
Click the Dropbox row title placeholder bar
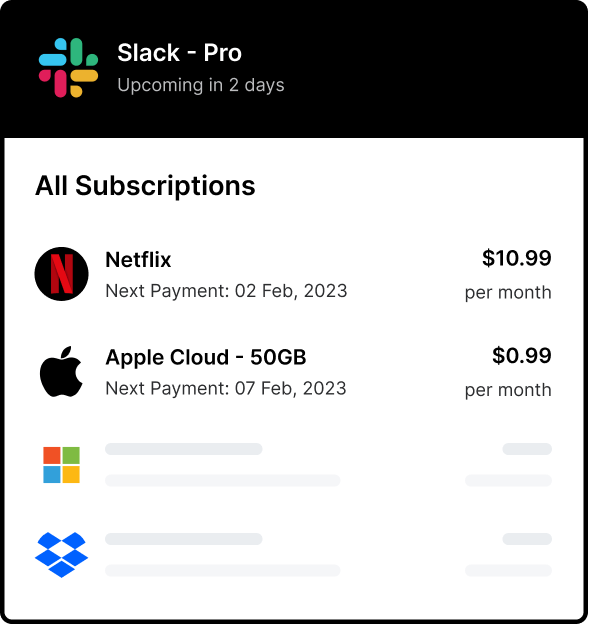(x=184, y=539)
